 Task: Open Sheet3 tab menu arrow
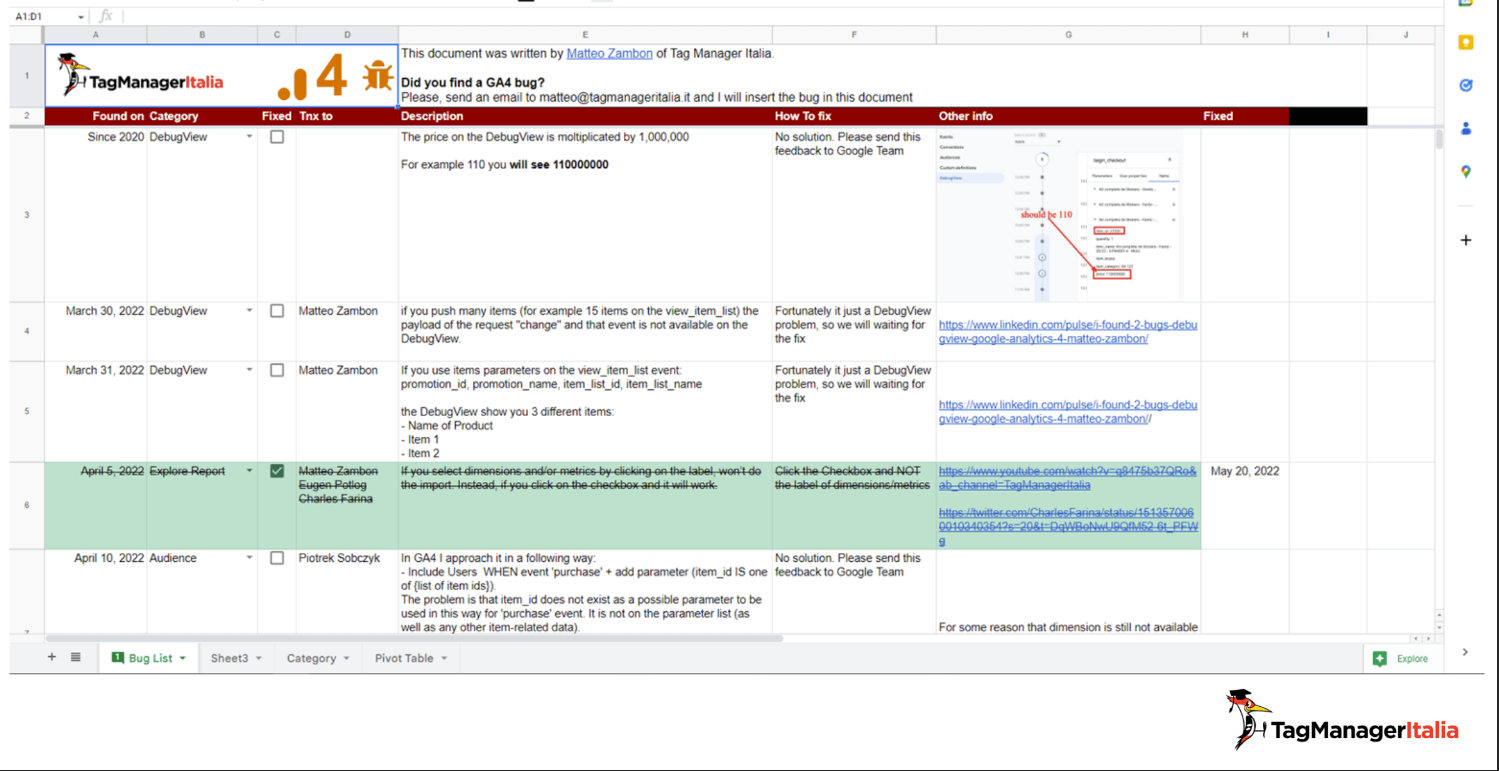[258, 658]
